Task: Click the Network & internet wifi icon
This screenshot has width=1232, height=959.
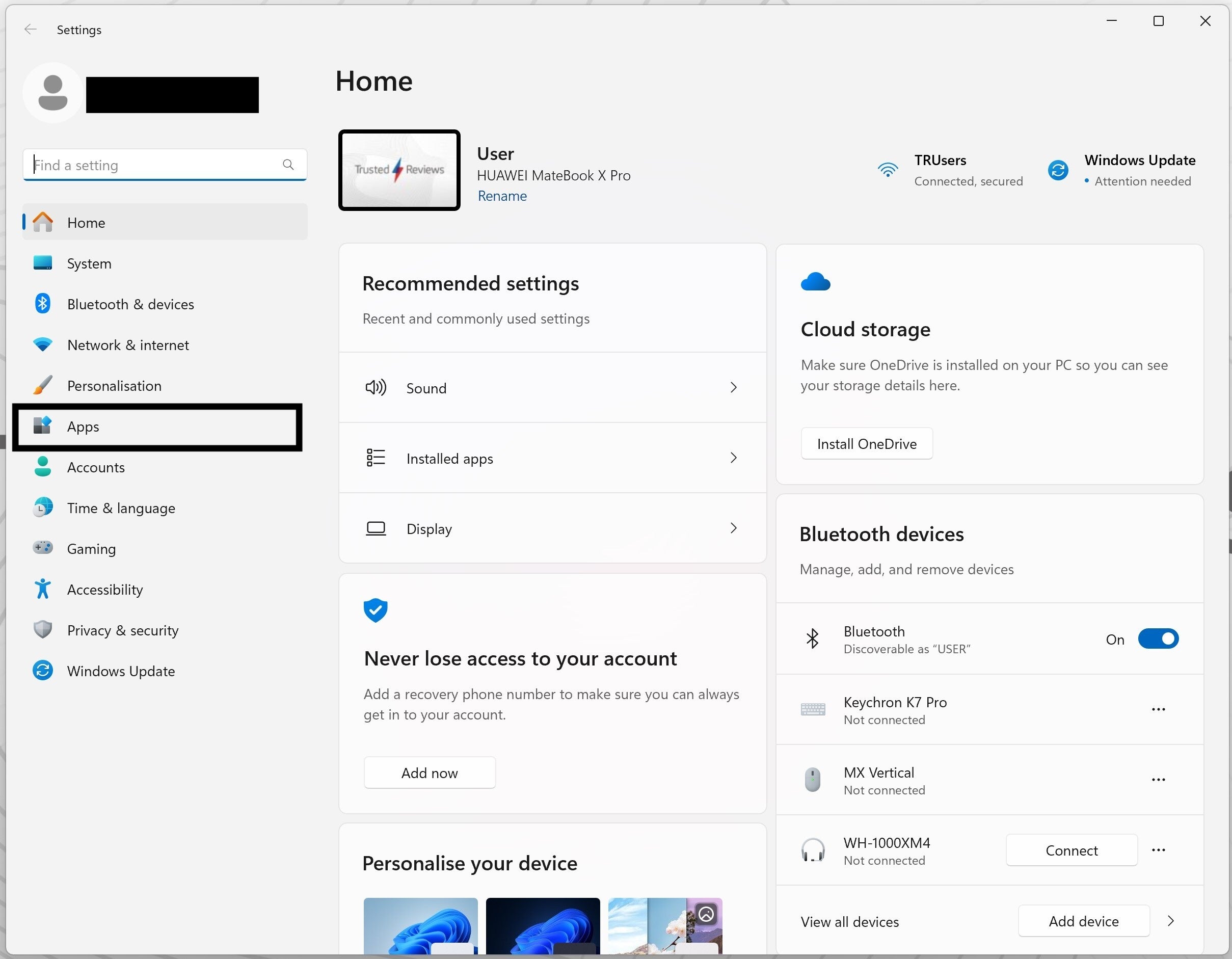Action: (x=43, y=344)
